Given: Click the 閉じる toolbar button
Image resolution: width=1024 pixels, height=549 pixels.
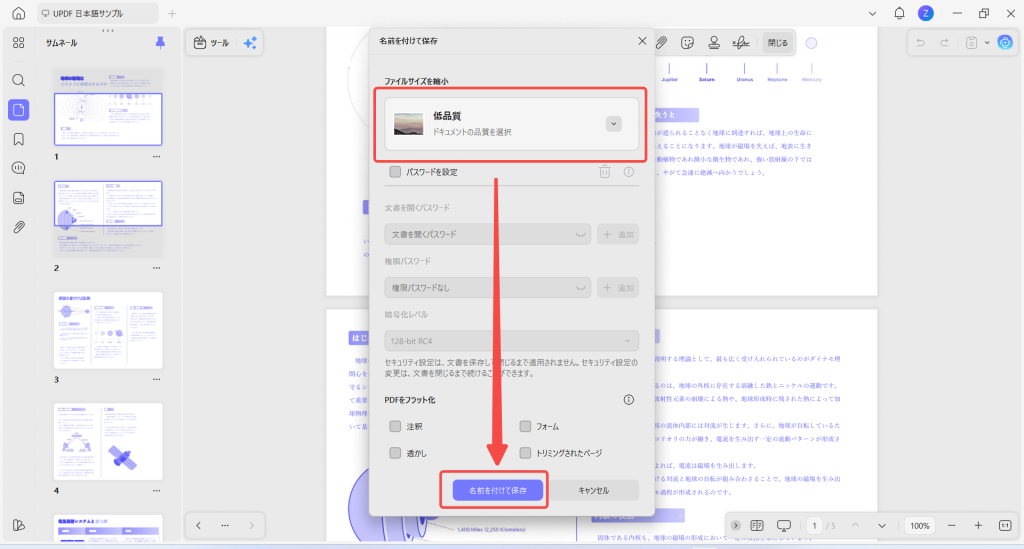Looking at the screenshot, I should [777, 43].
